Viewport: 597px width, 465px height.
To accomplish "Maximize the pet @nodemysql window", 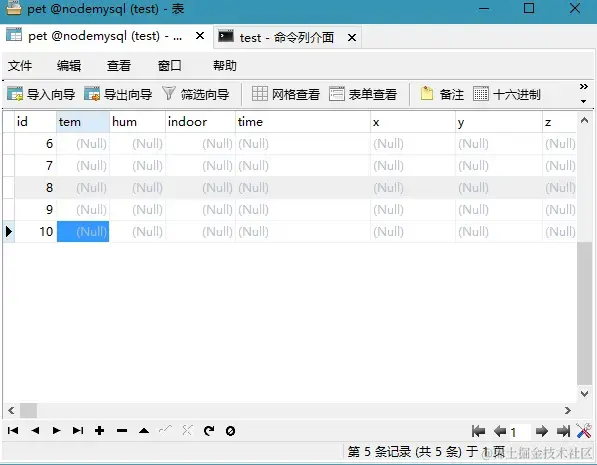I will tap(529, 8).
